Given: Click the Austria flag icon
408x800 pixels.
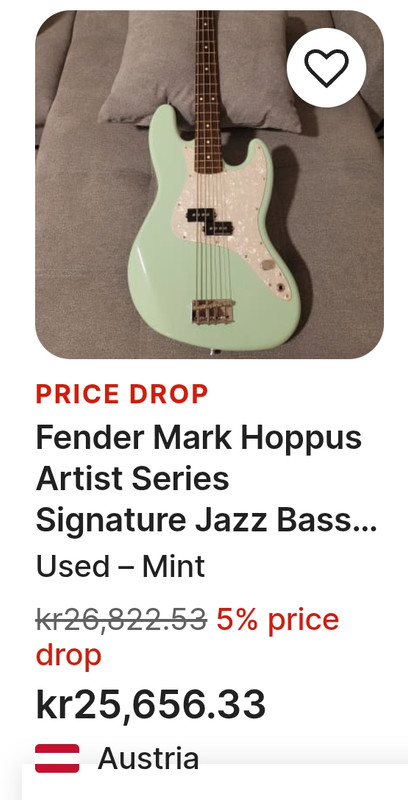Looking at the screenshot, I should [57, 758].
